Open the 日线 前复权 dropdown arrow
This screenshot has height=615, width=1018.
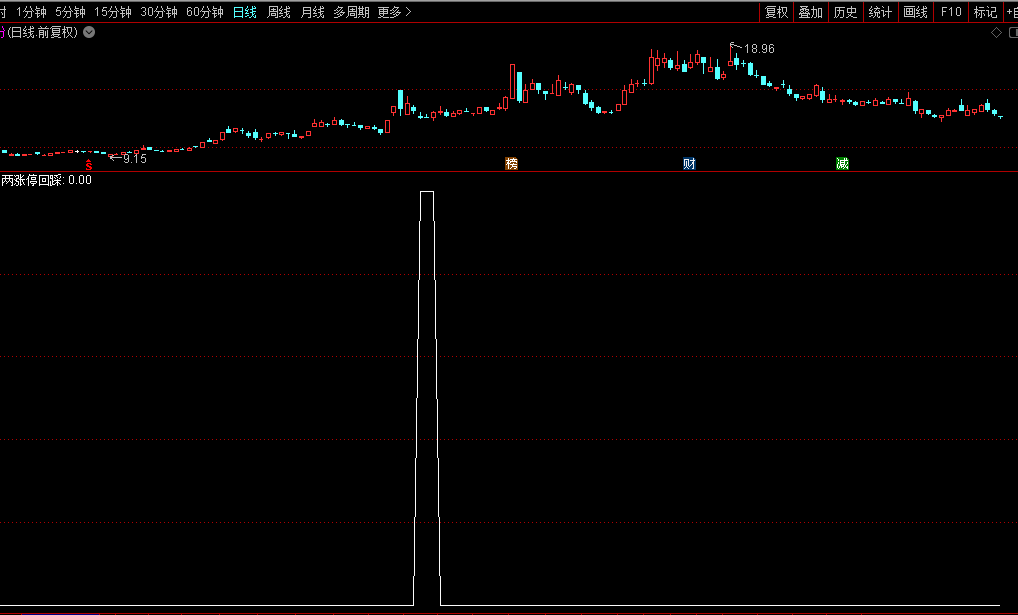[89, 32]
